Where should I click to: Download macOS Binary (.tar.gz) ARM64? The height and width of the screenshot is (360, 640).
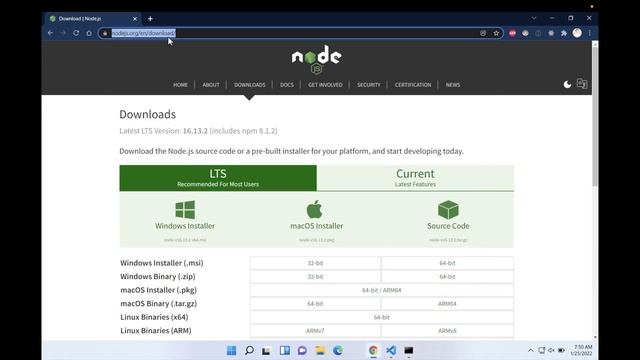tap(447, 304)
